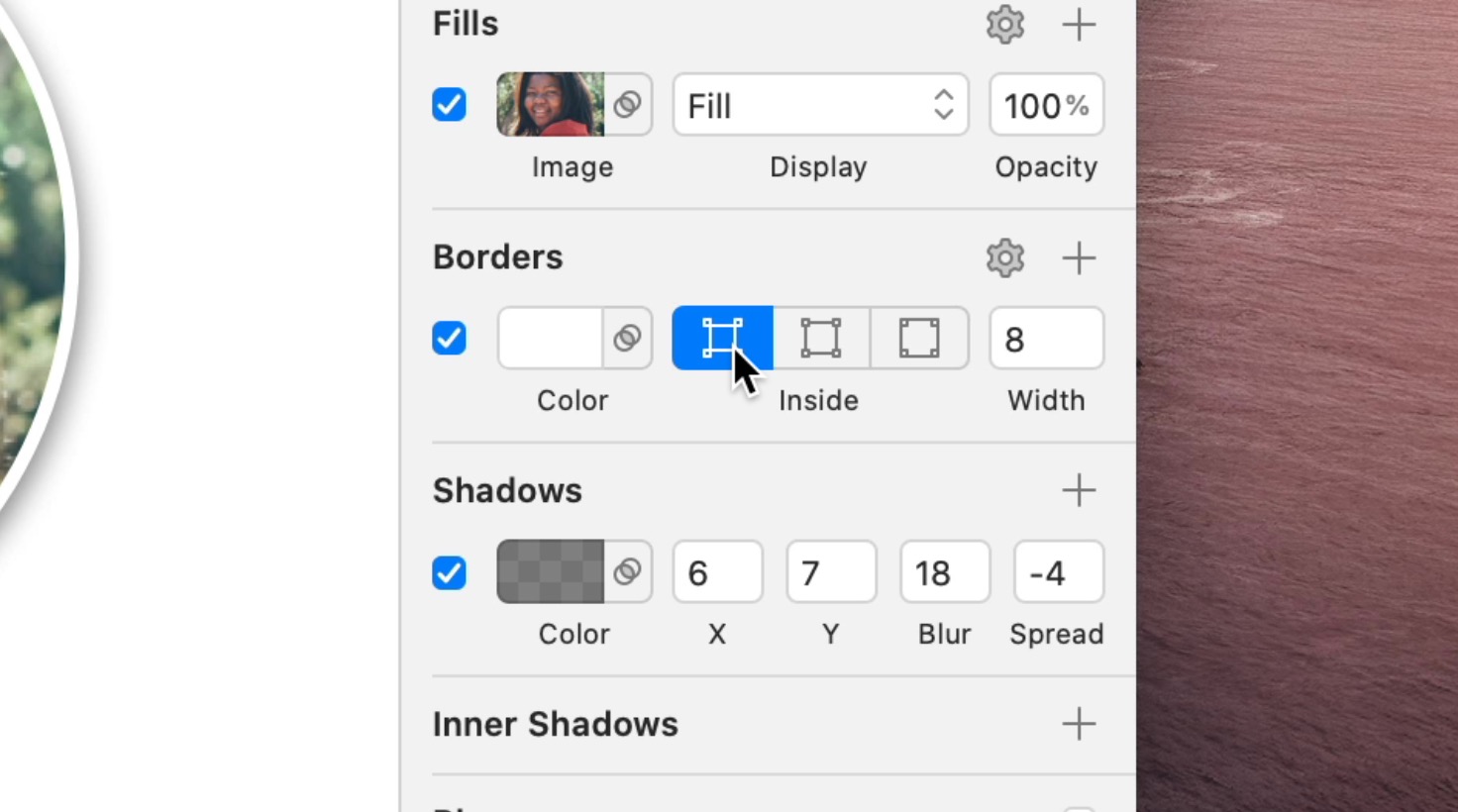Image resolution: width=1458 pixels, height=812 pixels.
Task: Open Fills settings gear
Action: (x=1004, y=25)
